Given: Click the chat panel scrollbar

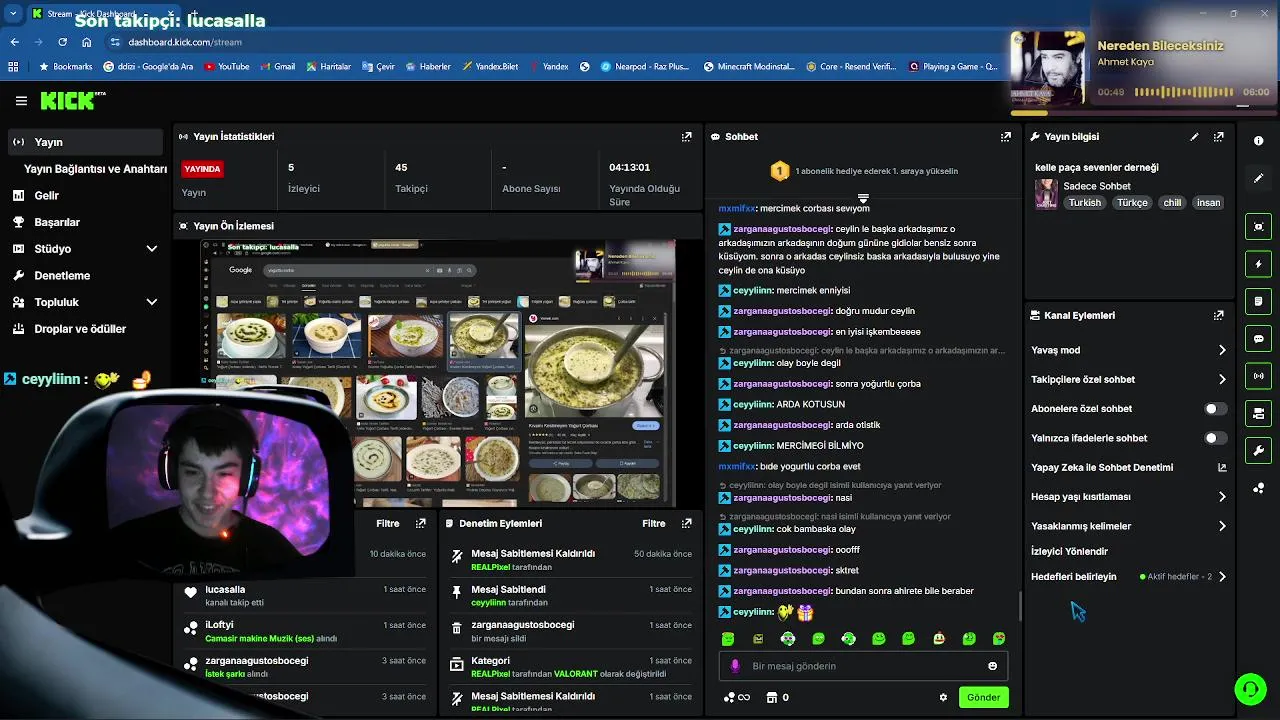Looking at the screenshot, I should coord(1019,606).
